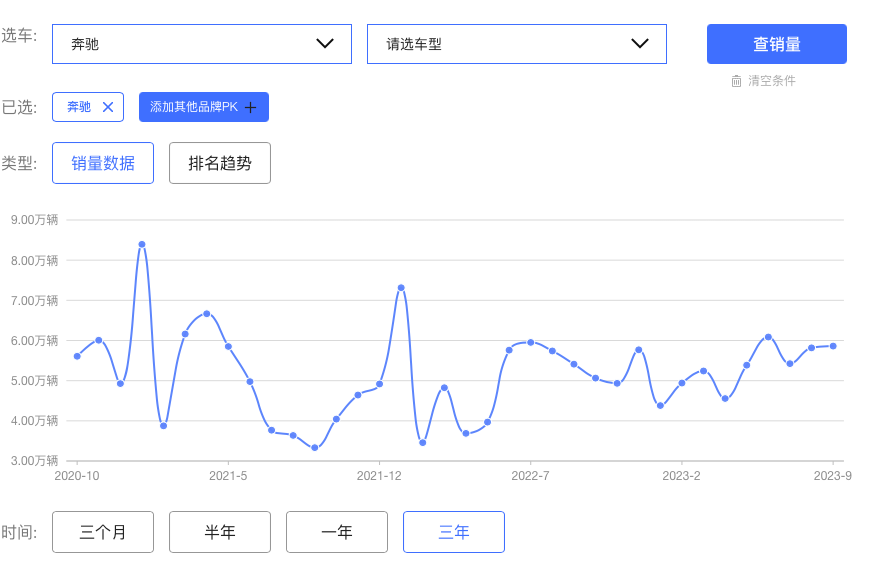This screenshot has height=573, width=886.
Task: Switch to 排名趋势 type
Action: click(220, 163)
